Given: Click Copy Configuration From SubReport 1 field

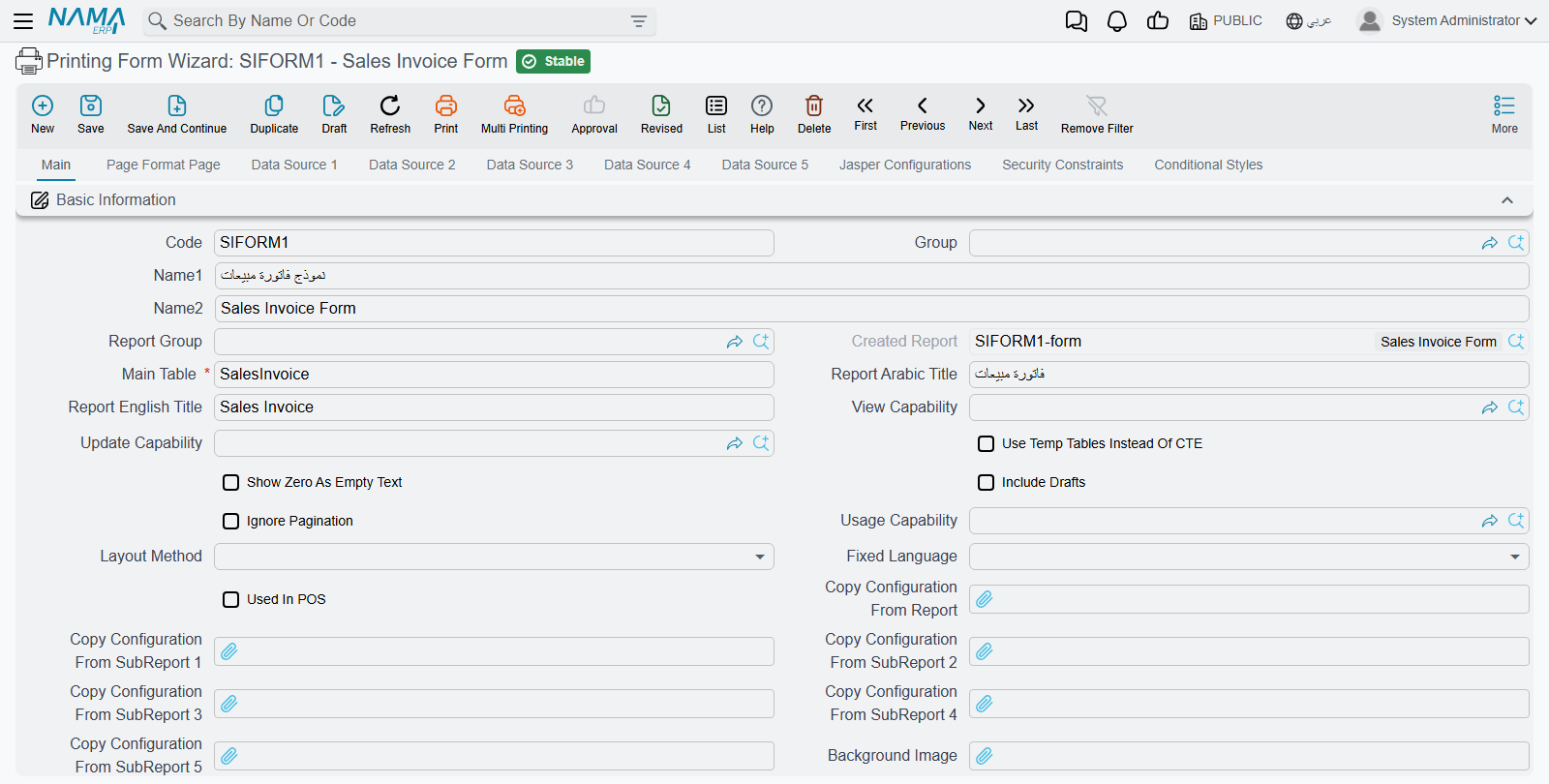Looking at the screenshot, I should pyautogui.click(x=494, y=651).
